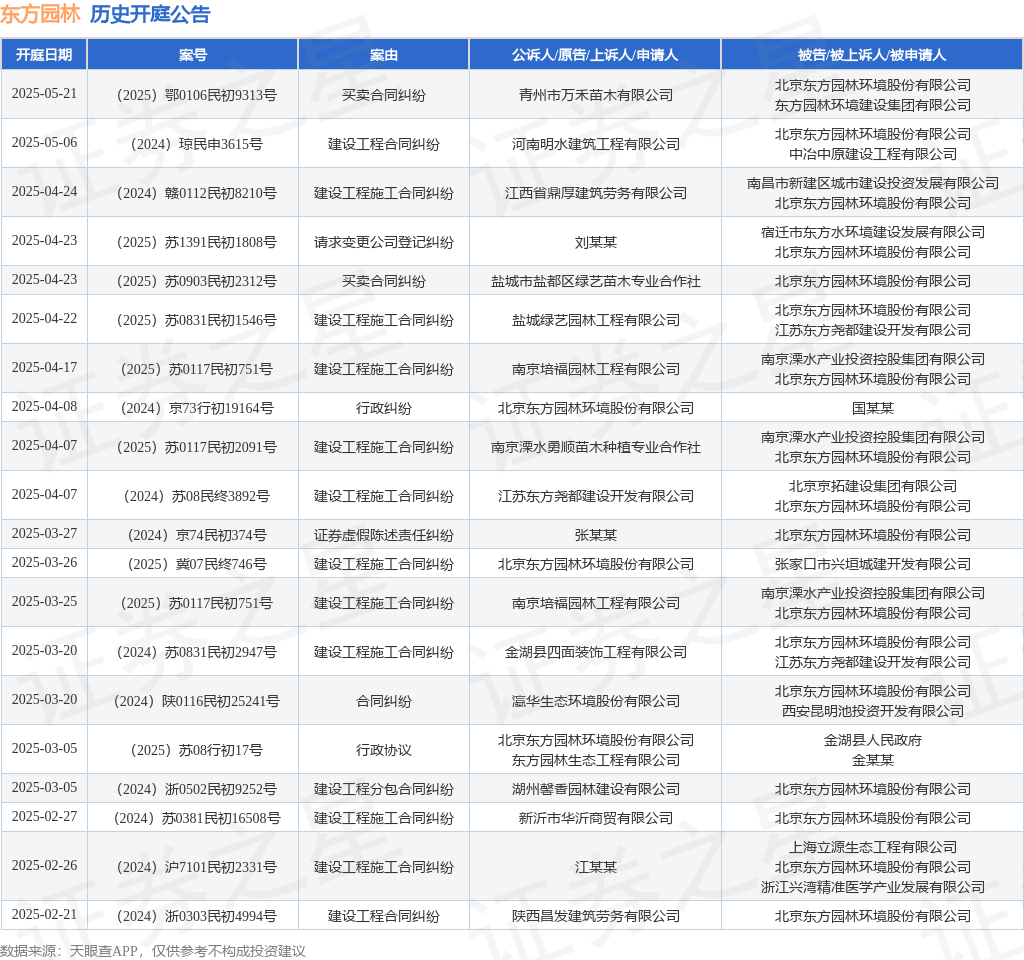Click defendant 北京京拓建设集团有限公司
The image size is (1024, 960).
[x=872, y=487]
